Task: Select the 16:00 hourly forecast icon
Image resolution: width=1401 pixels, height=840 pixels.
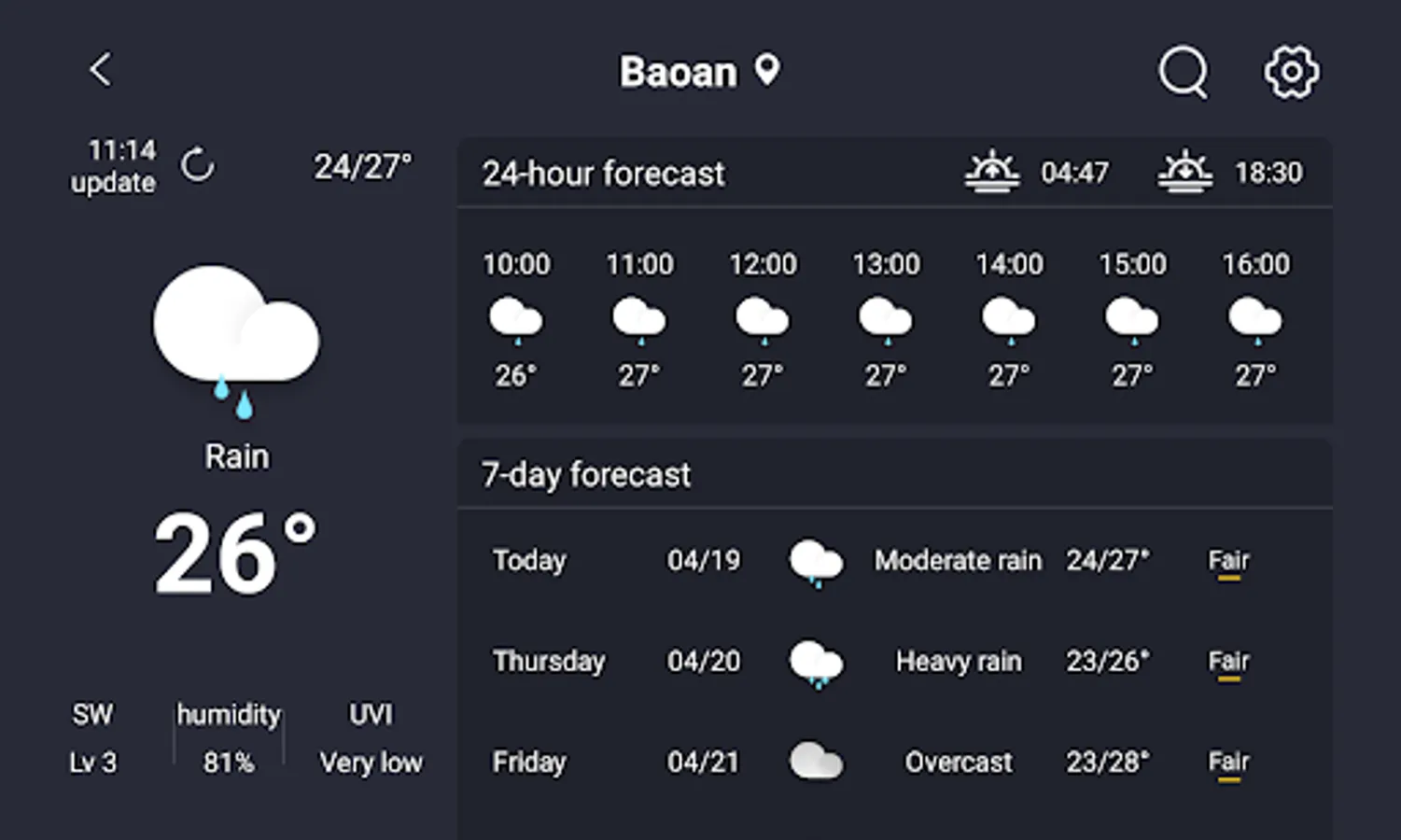Action: [x=1255, y=319]
